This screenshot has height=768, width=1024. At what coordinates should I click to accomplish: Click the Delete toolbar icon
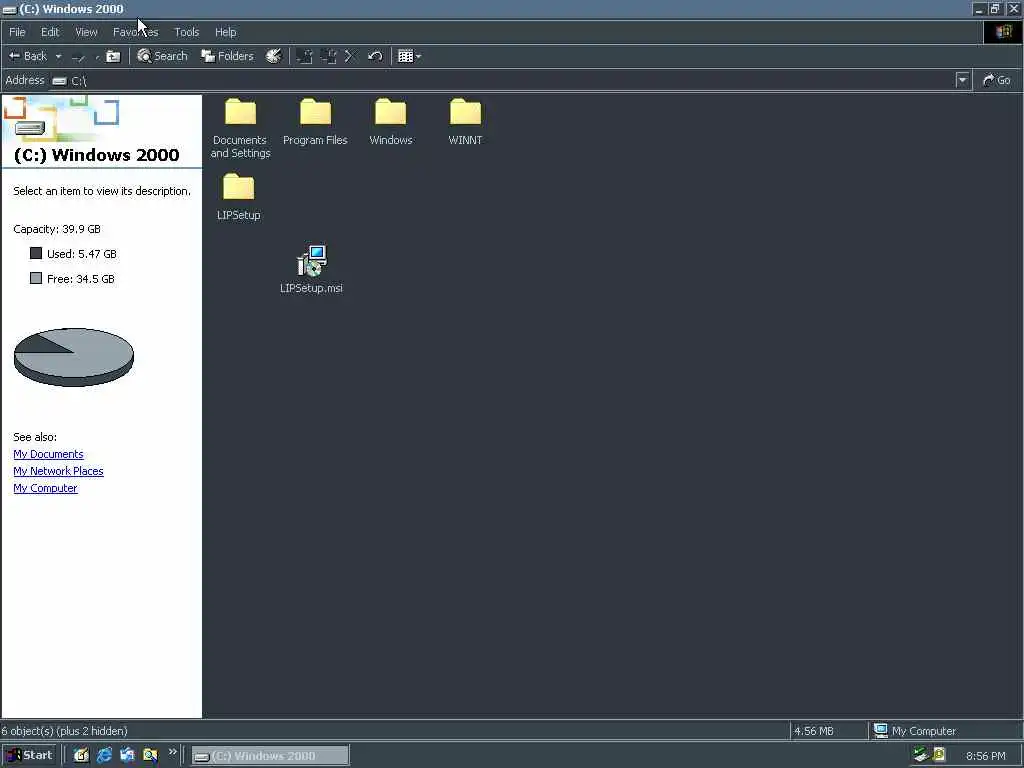tap(350, 56)
